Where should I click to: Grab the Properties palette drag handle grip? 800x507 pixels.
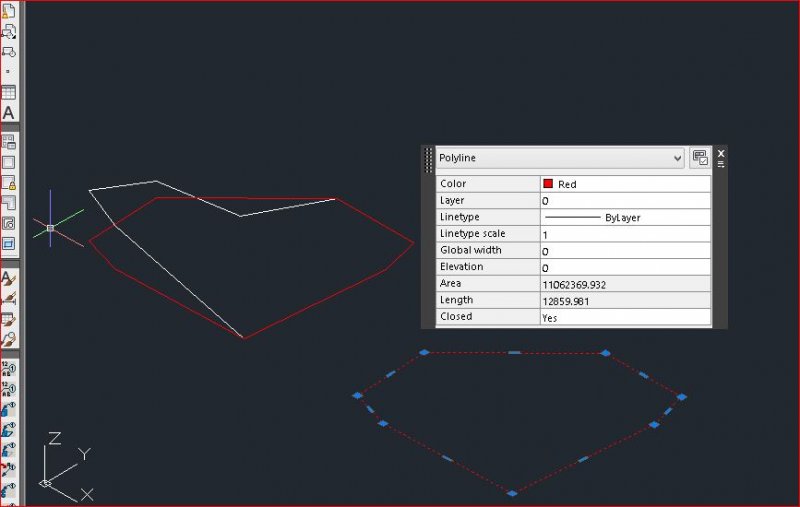click(428, 160)
